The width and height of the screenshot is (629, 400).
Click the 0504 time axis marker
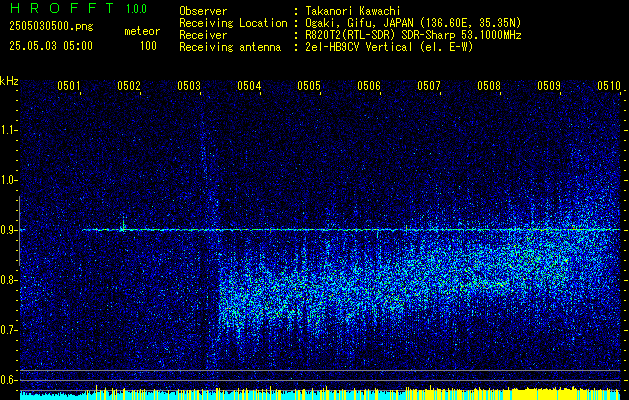249,85
